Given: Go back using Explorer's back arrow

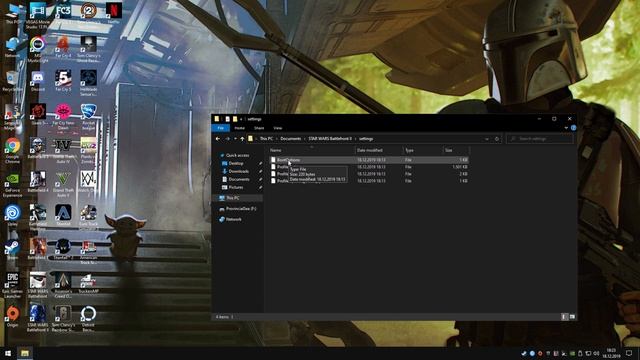Looking at the screenshot, I should [218, 139].
